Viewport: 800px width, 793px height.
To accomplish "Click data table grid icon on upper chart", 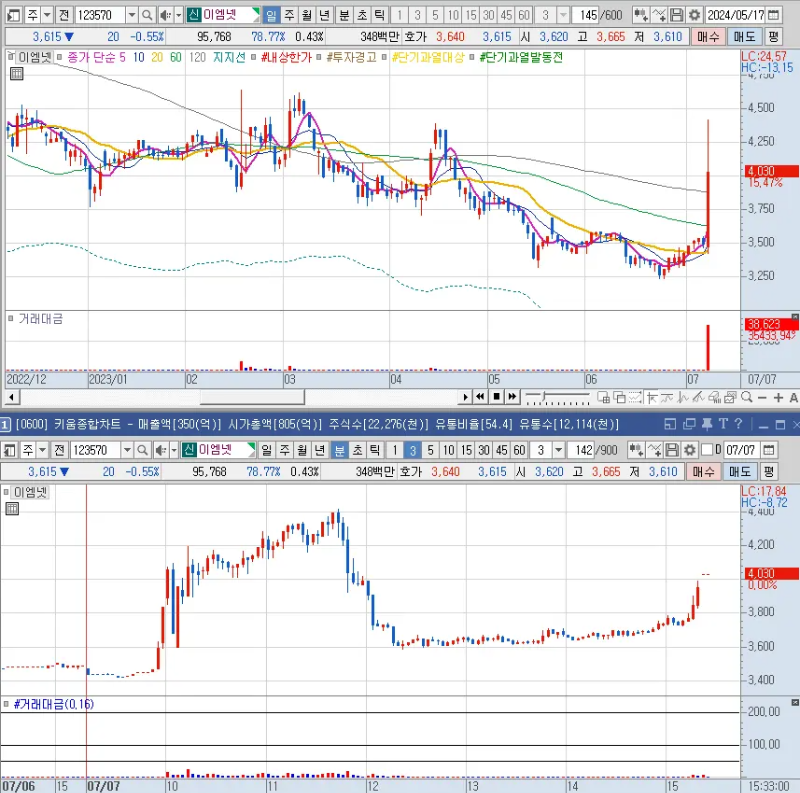I will coord(16,74).
